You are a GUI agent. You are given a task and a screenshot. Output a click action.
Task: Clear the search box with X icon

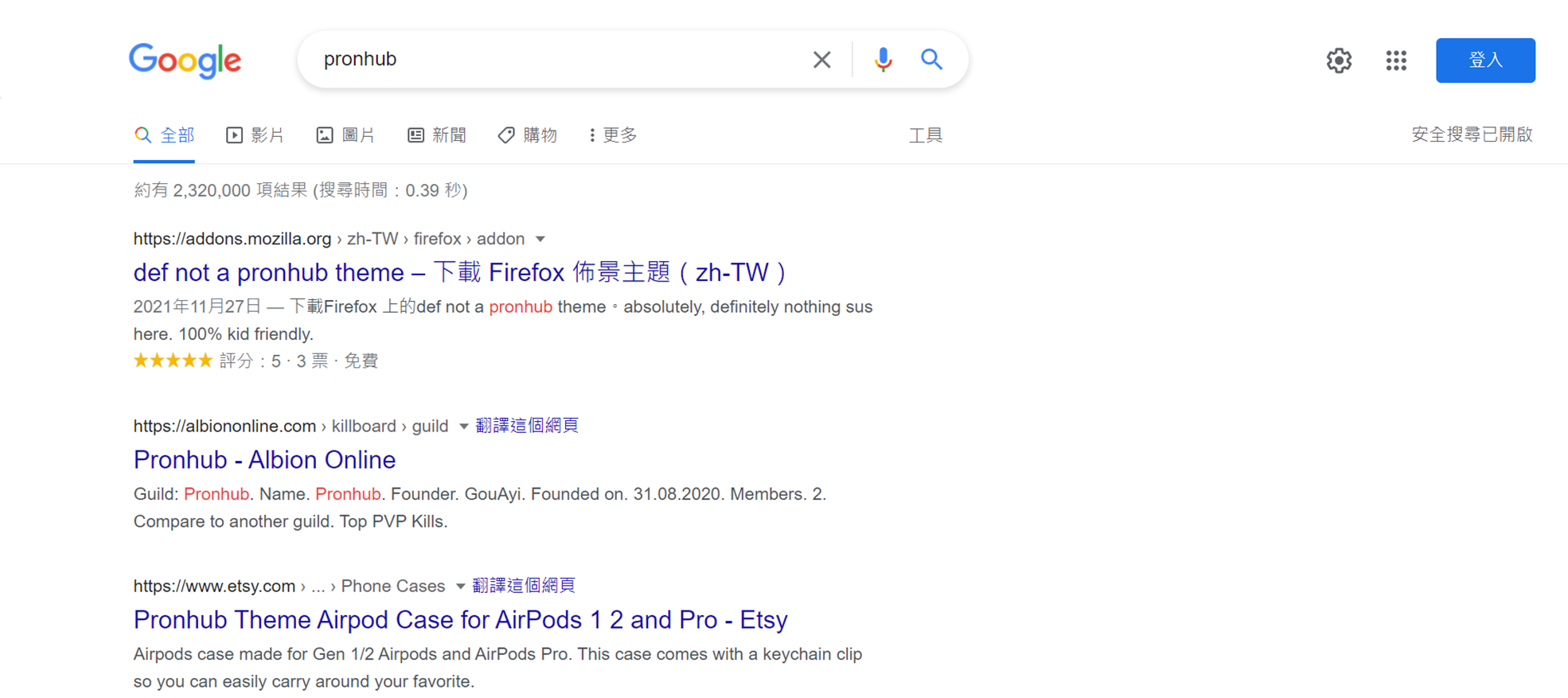click(x=821, y=59)
